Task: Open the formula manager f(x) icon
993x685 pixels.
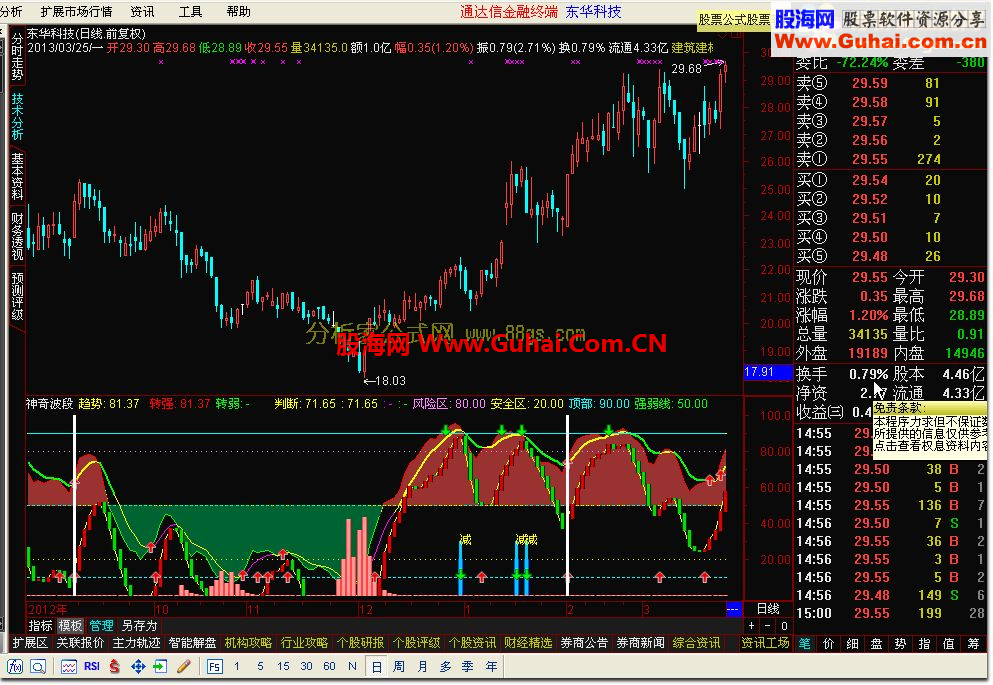Action: tap(15, 667)
